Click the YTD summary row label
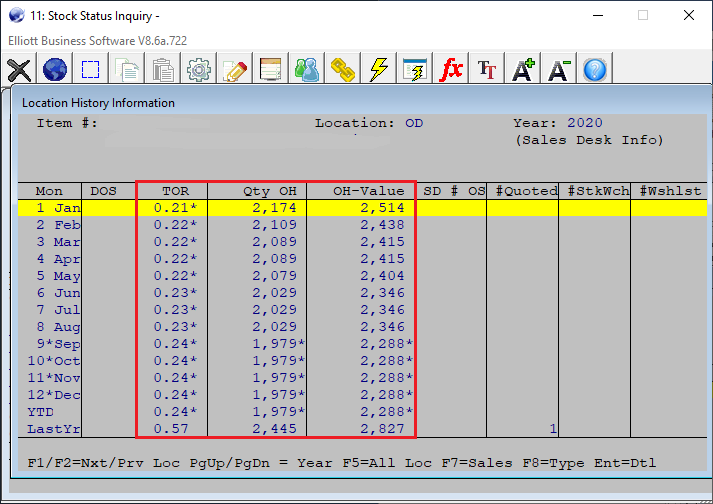Viewport: 713px width, 504px height. coord(40,412)
